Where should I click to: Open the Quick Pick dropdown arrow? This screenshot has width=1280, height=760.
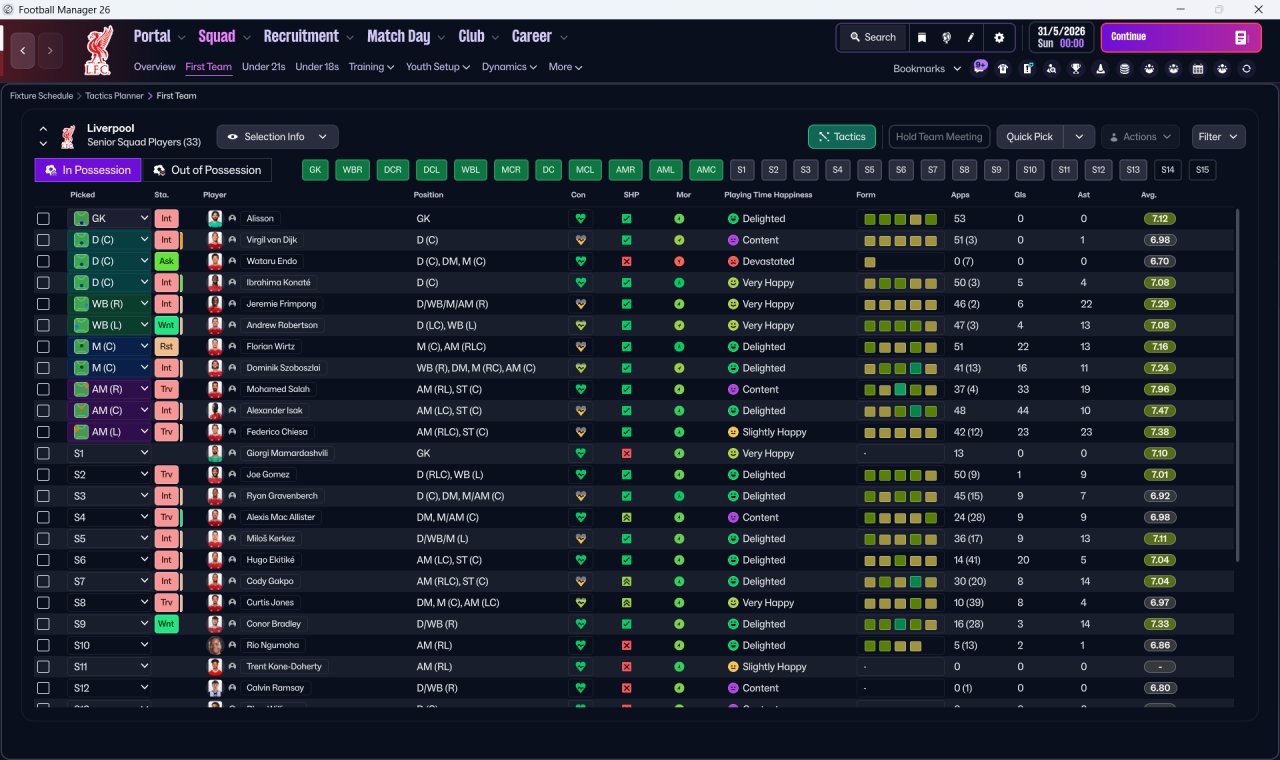point(1079,137)
